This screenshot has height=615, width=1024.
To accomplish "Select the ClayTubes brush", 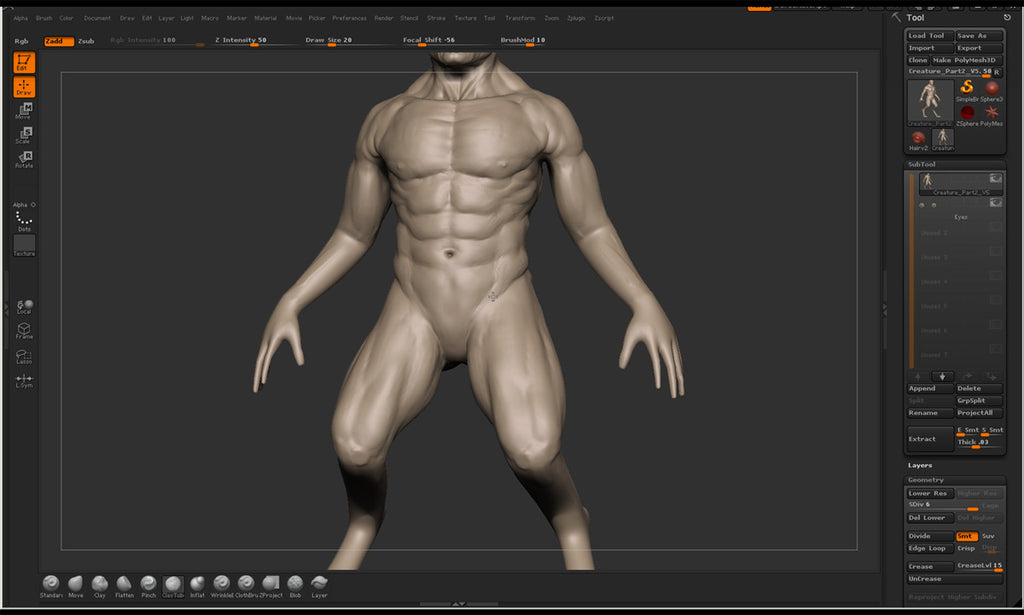I will coord(172,583).
